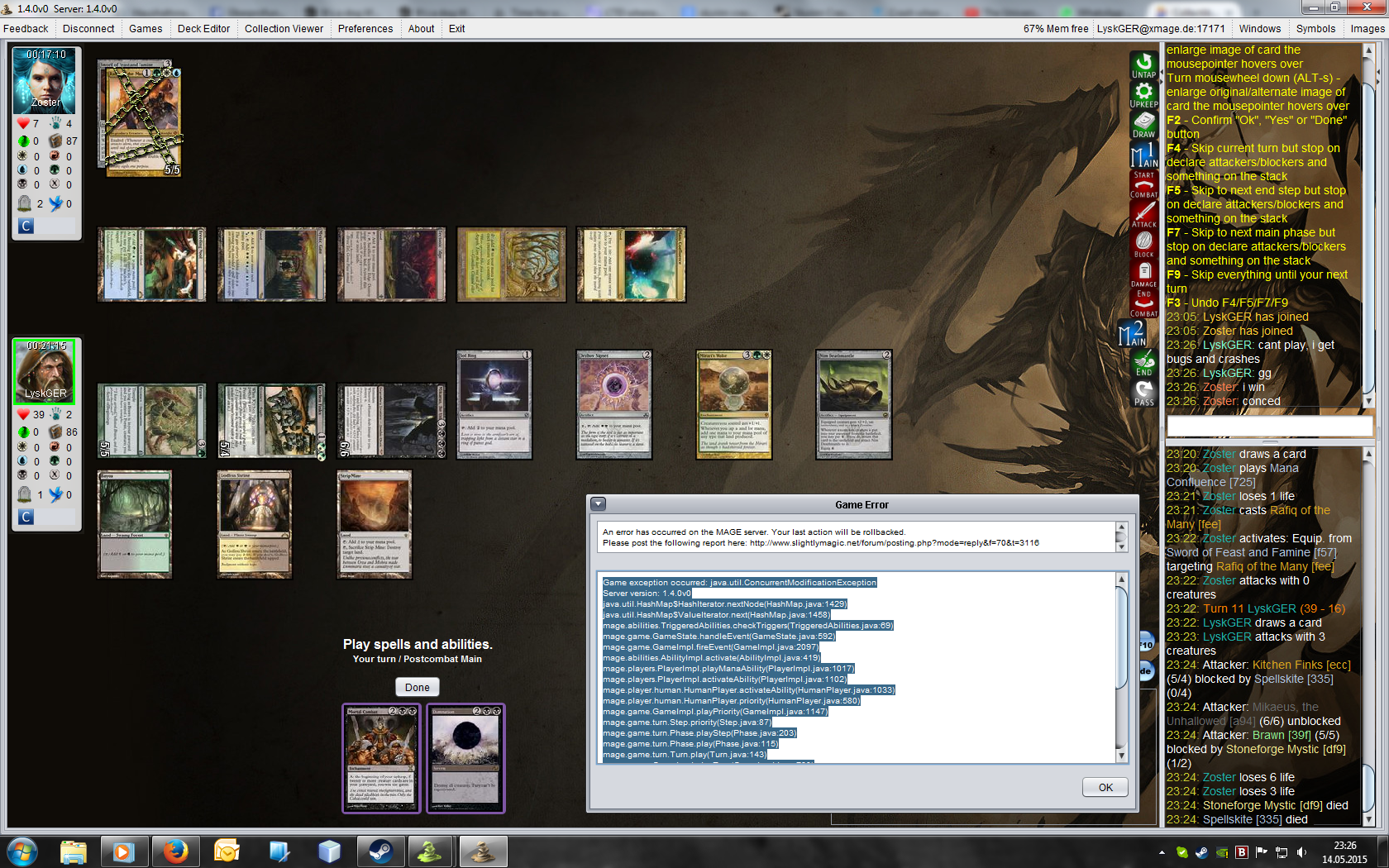Tap the Orzhov Signet card
This screenshot has height=868, width=1389.
tap(614, 404)
